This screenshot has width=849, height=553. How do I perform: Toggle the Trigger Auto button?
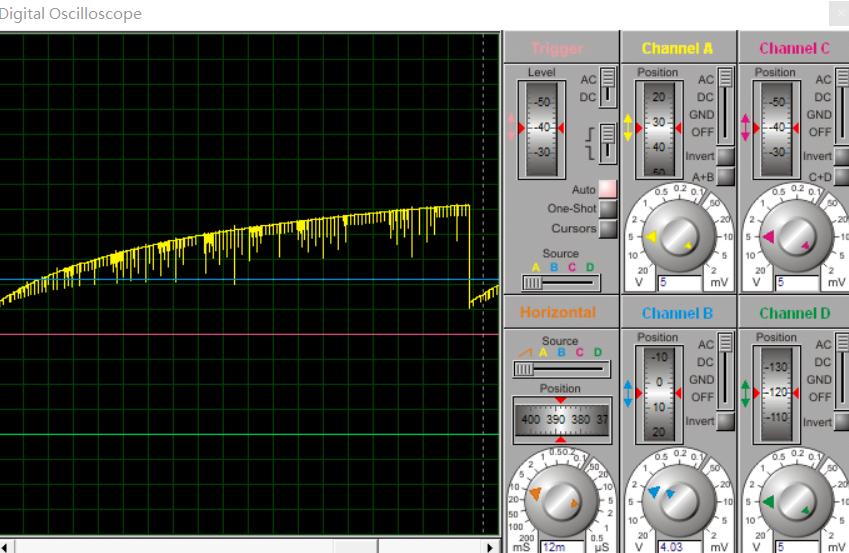coord(607,189)
